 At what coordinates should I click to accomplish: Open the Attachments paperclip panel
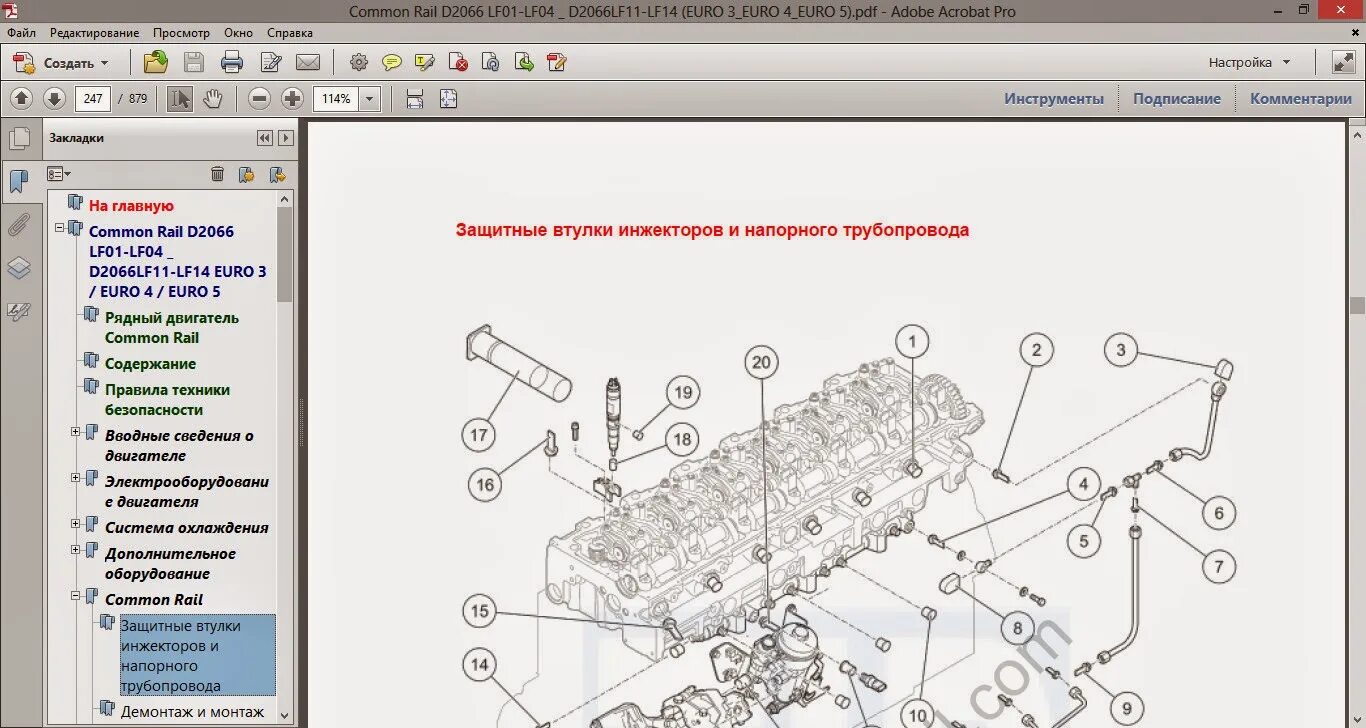click(x=19, y=225)
